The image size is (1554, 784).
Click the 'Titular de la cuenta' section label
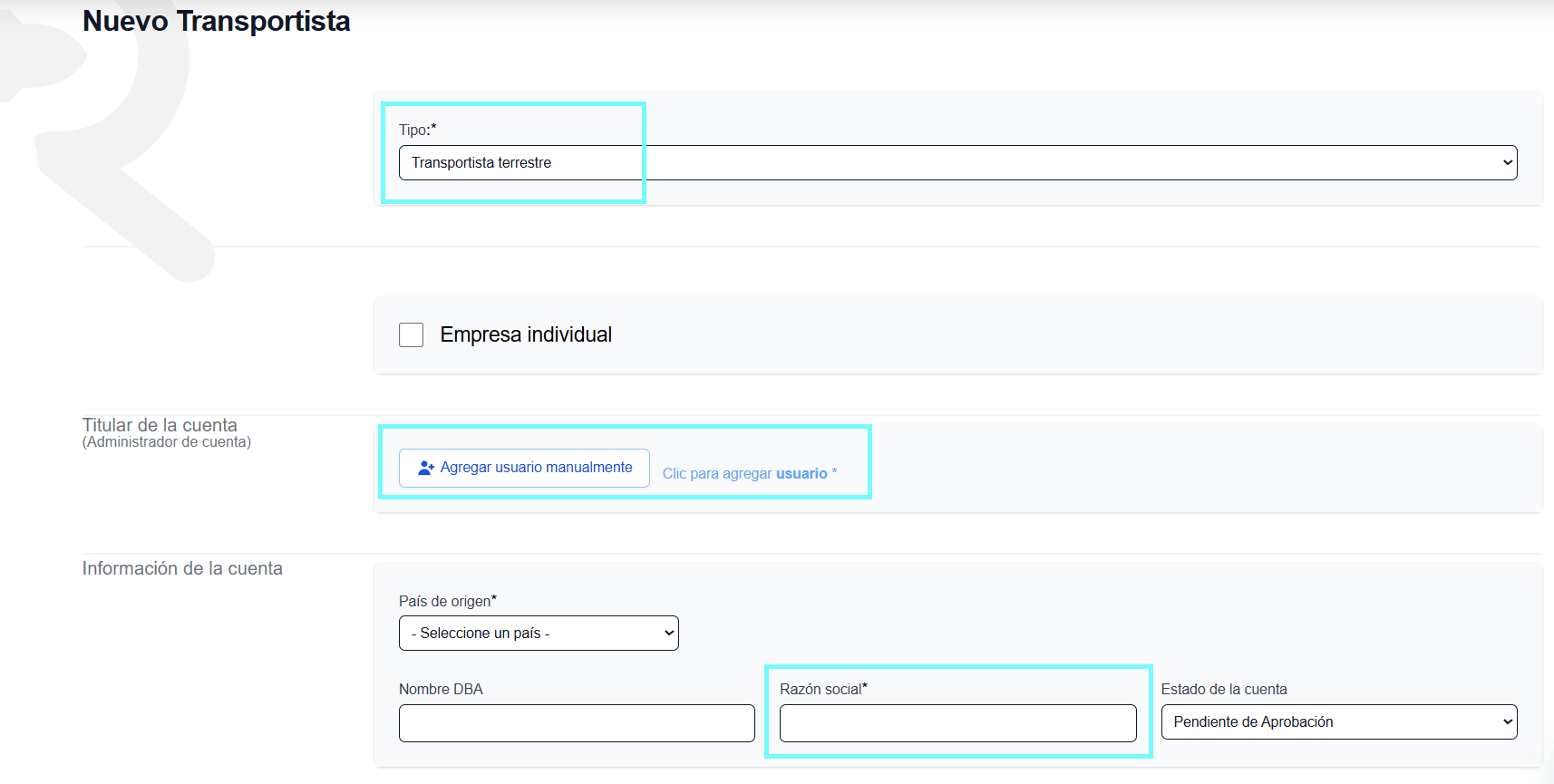(160, 425)
